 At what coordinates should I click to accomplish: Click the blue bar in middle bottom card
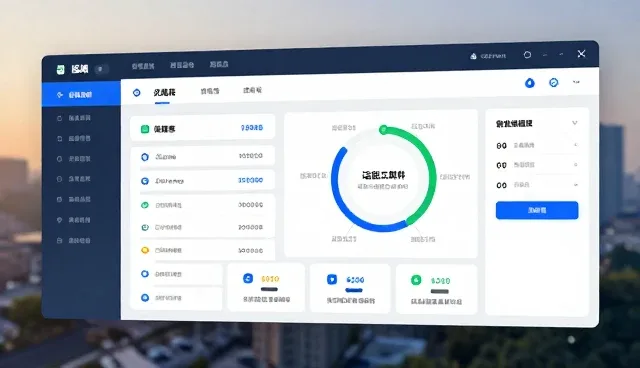click(x=353, y=290)
